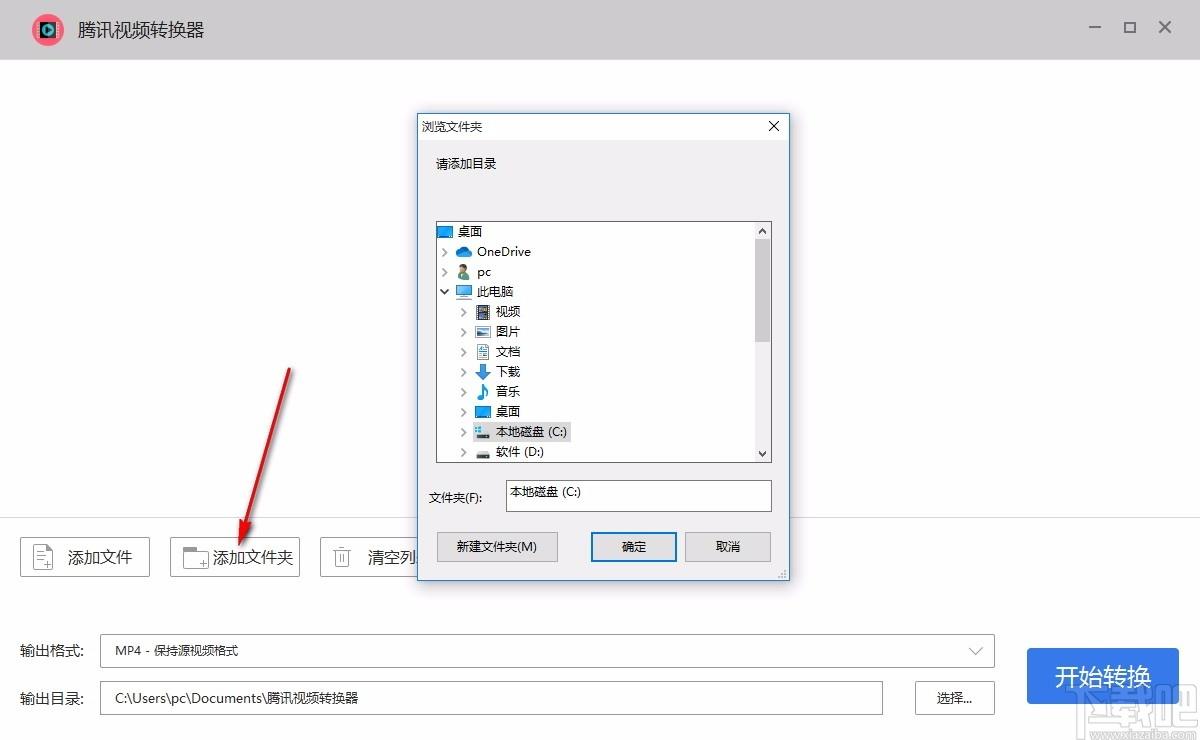Select the 此电脑 tree entry

click(x=495, y=292)
